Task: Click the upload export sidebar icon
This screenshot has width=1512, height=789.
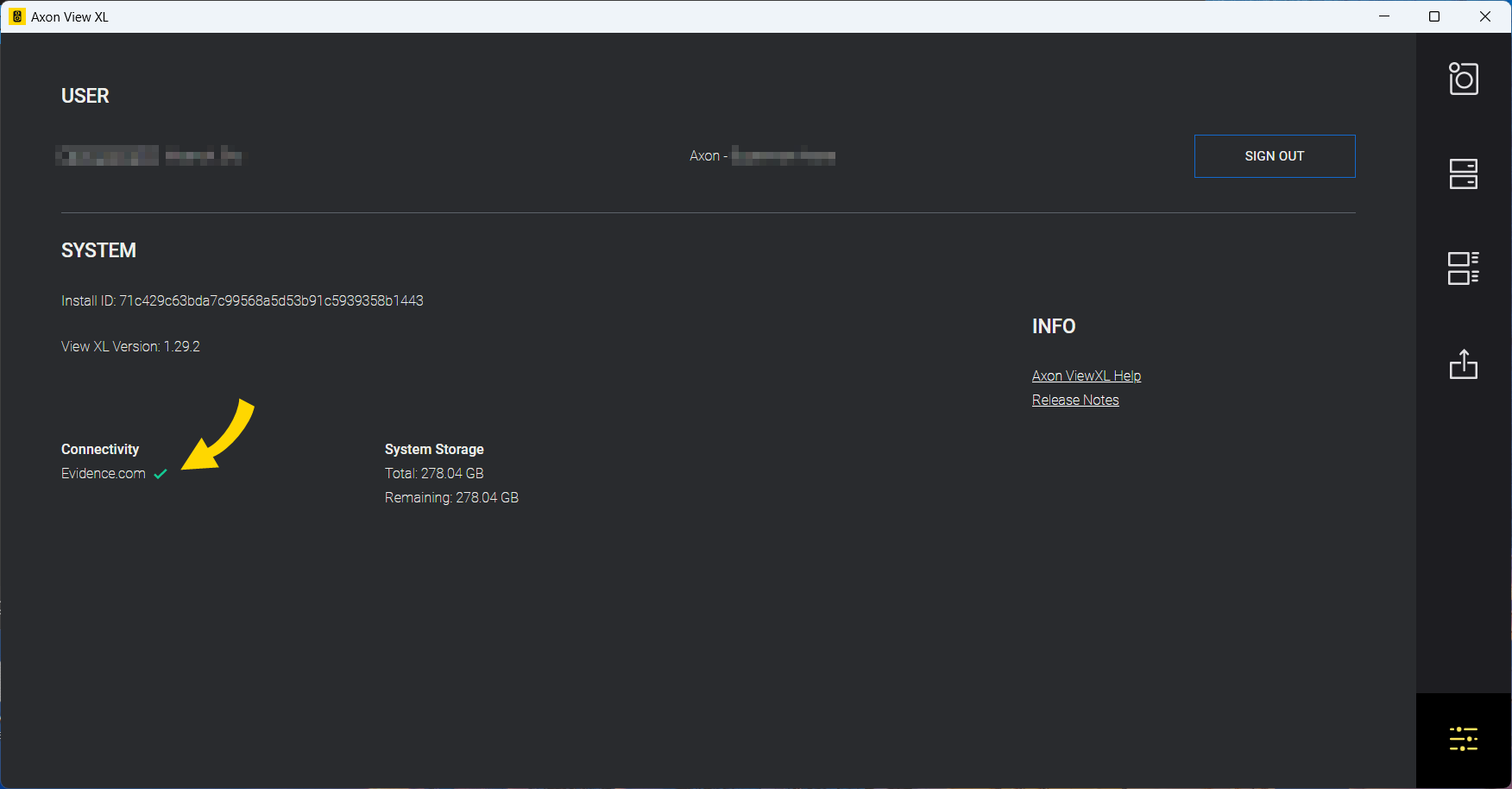Action: [x=1463, y=364]
